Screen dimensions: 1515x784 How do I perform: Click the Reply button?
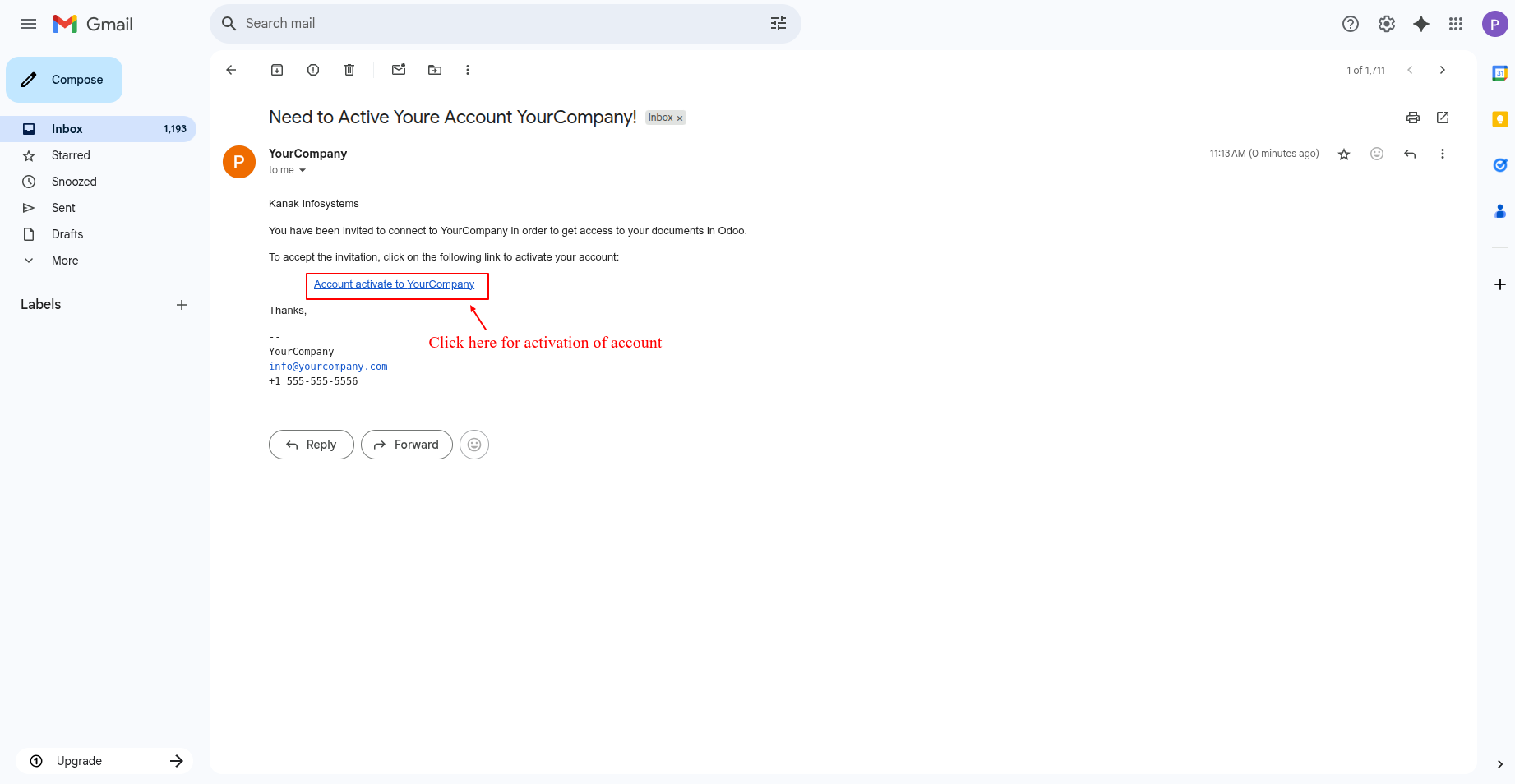coord(312,445)
